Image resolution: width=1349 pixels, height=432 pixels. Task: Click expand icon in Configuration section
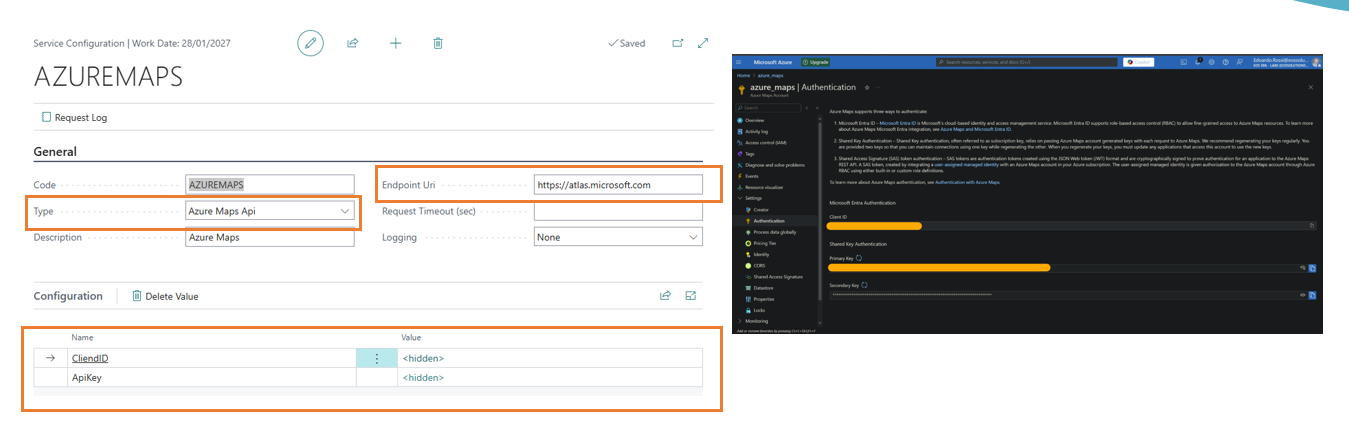pyautogui.click(x=691, y=296)
